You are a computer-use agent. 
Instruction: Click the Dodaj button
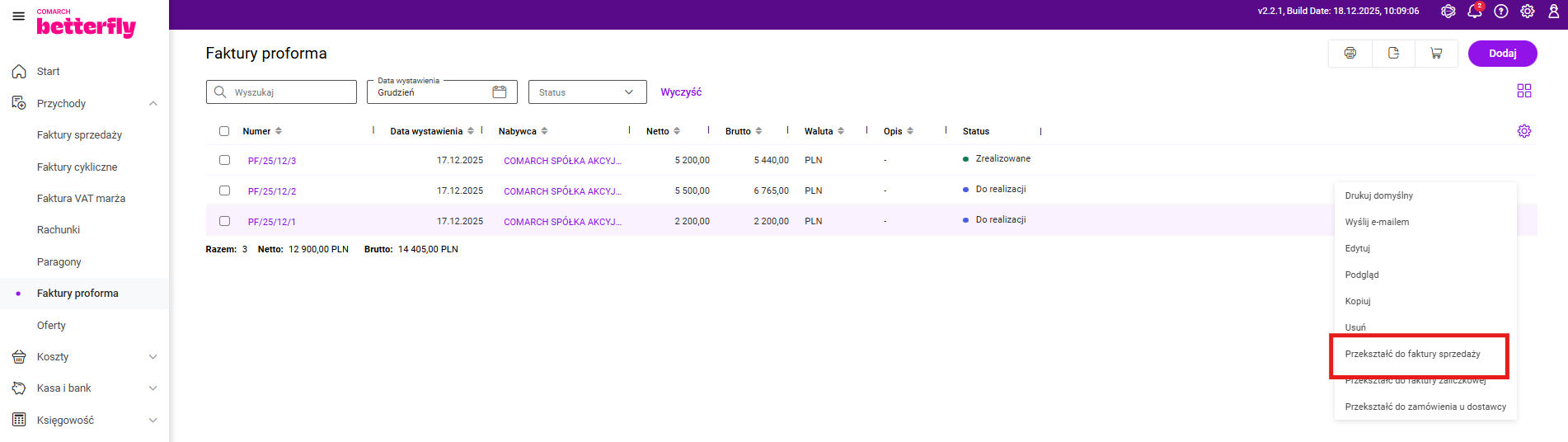[x=1502, y=54]
